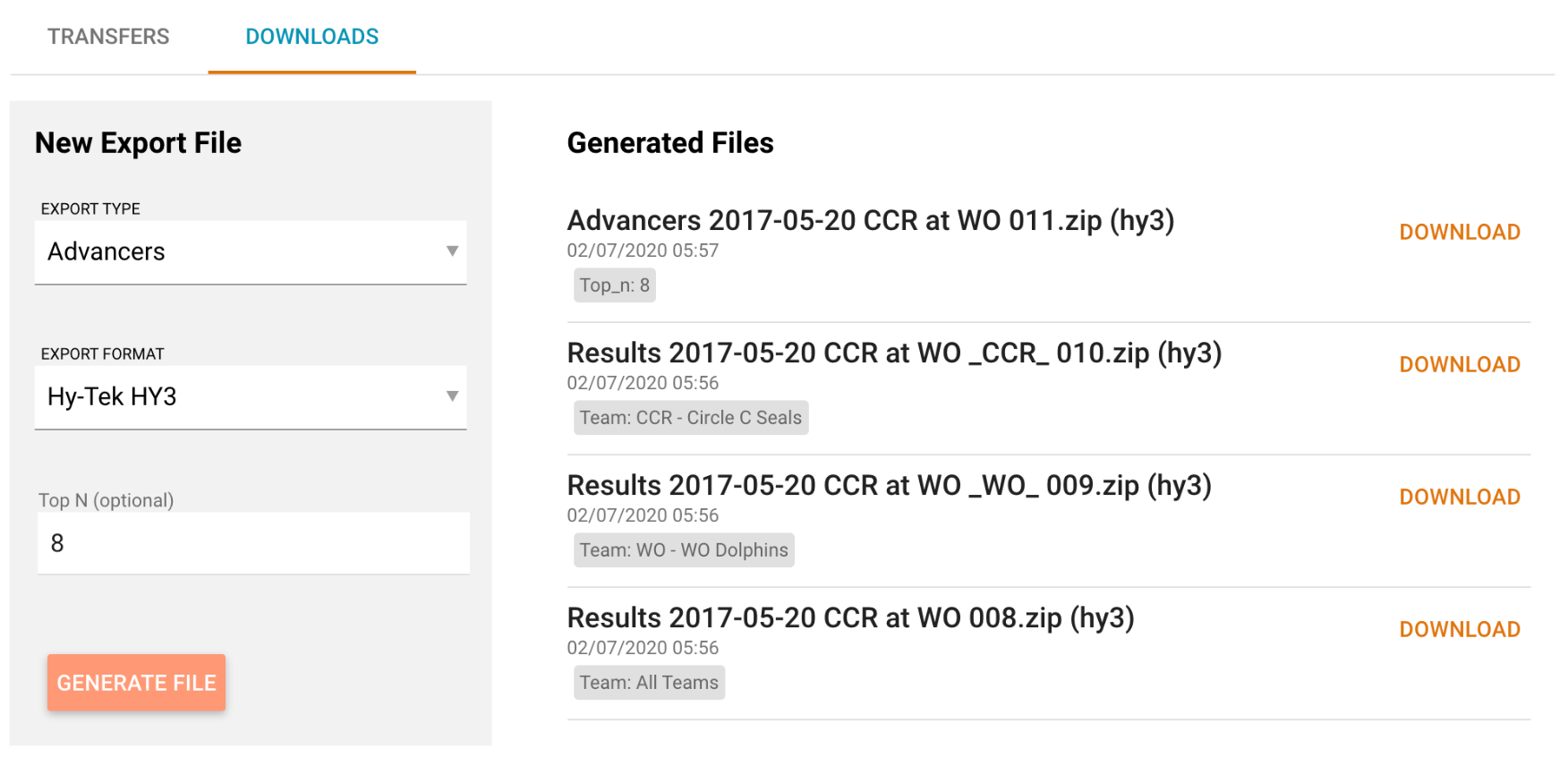Switch to the Transfers tab
Screen dimensions: 1568x757
(108, 37)
